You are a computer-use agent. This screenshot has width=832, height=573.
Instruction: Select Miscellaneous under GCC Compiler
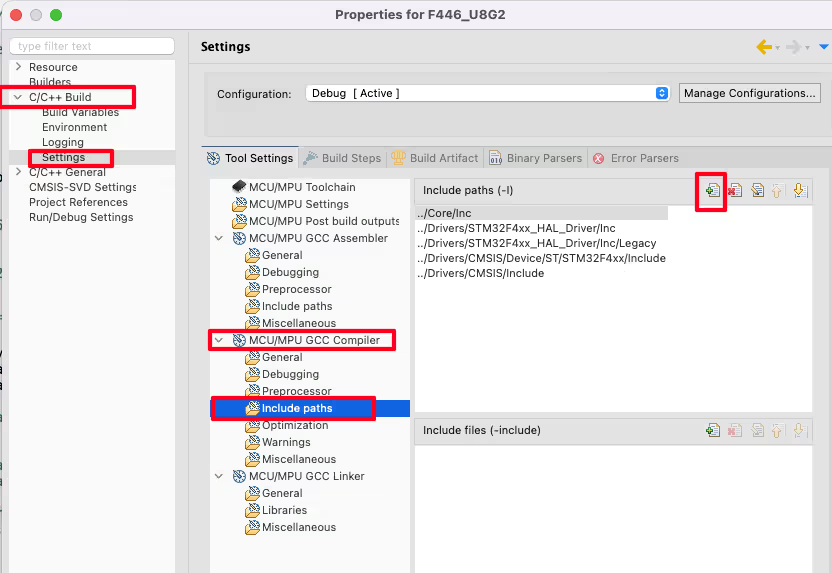[291, 459]
